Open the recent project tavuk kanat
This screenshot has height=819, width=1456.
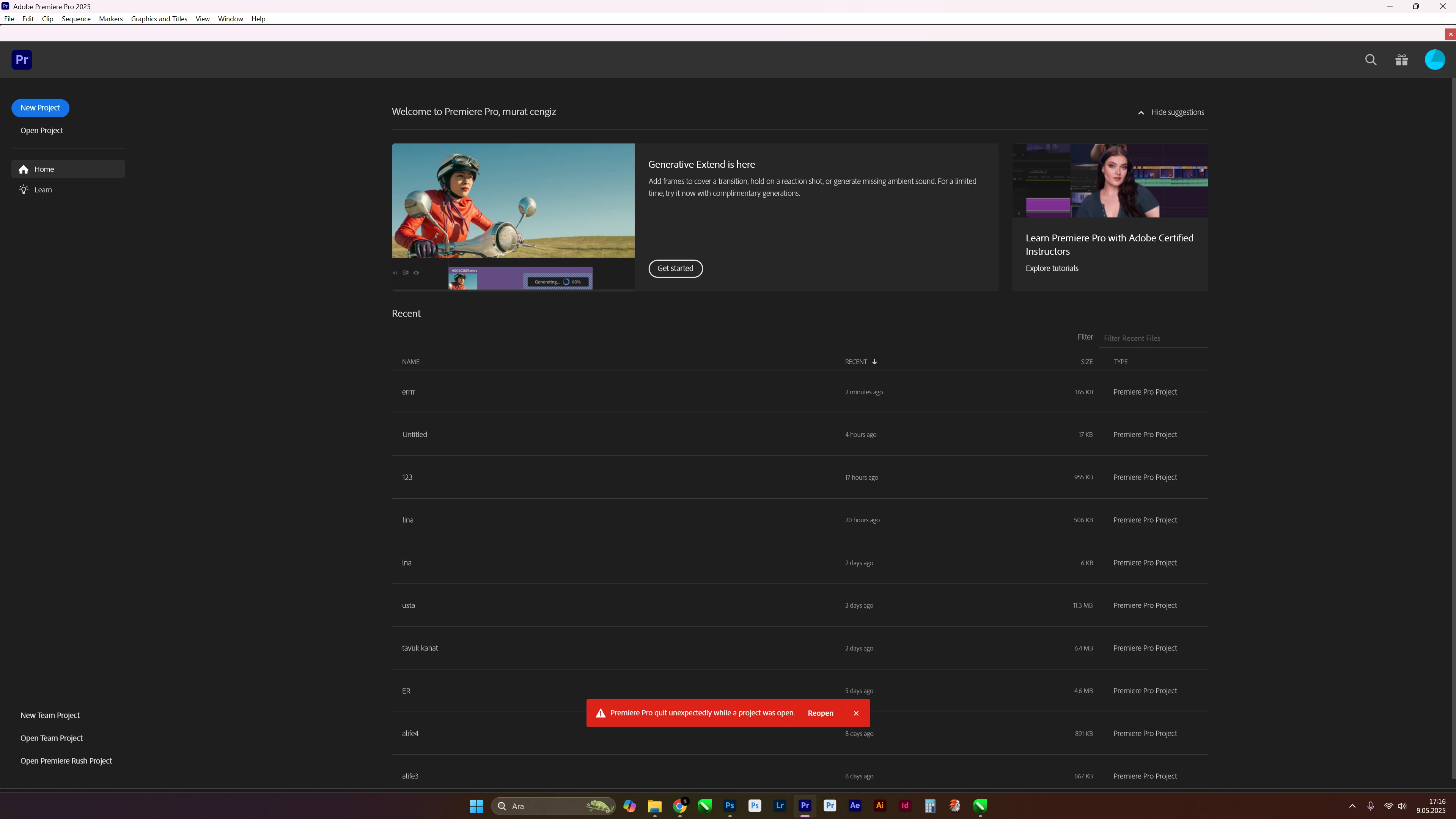click(x=420, y=648)
